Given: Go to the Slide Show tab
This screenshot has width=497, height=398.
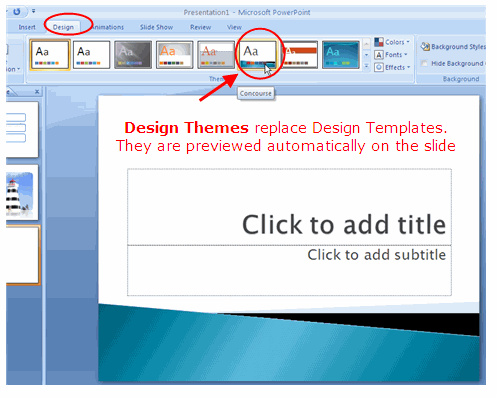Looking at the screenshot, I should point(156,27).
